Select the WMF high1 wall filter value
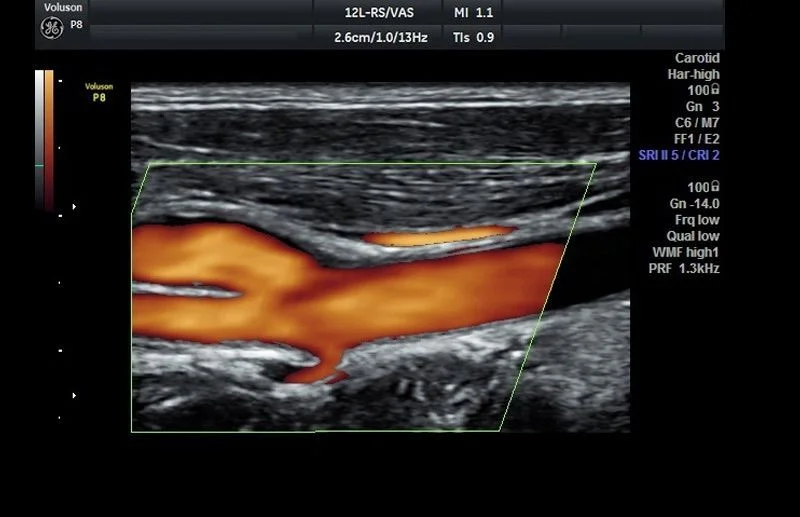 pyautogui.click(x=686, y=252)
